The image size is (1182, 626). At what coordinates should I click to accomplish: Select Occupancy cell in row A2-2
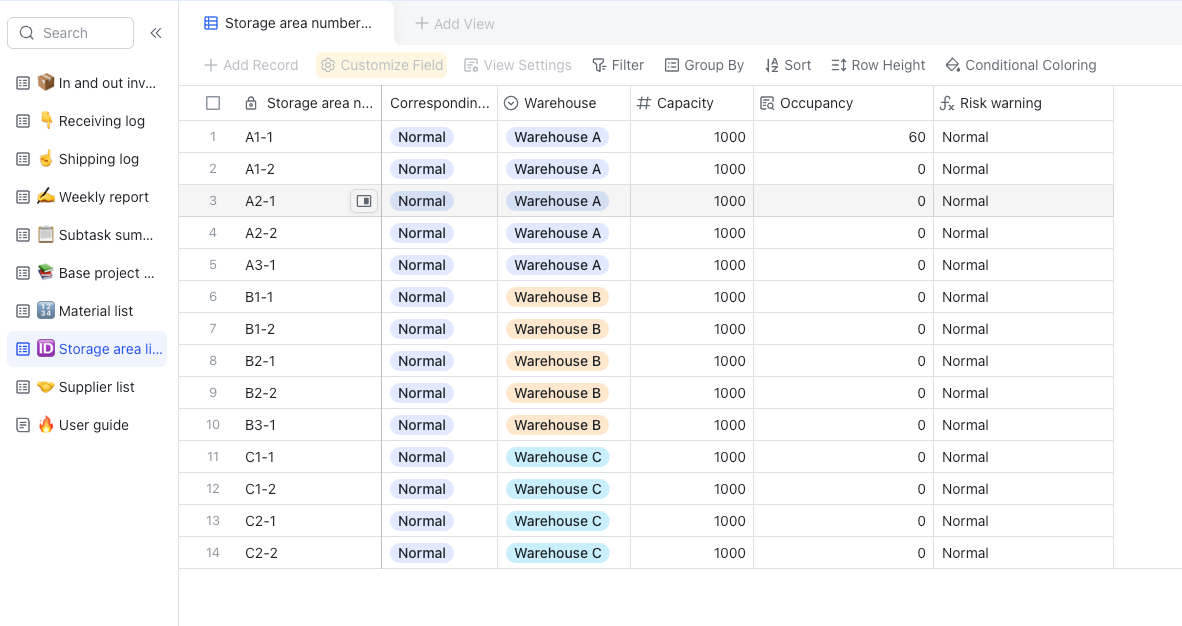tap(844, 233)
